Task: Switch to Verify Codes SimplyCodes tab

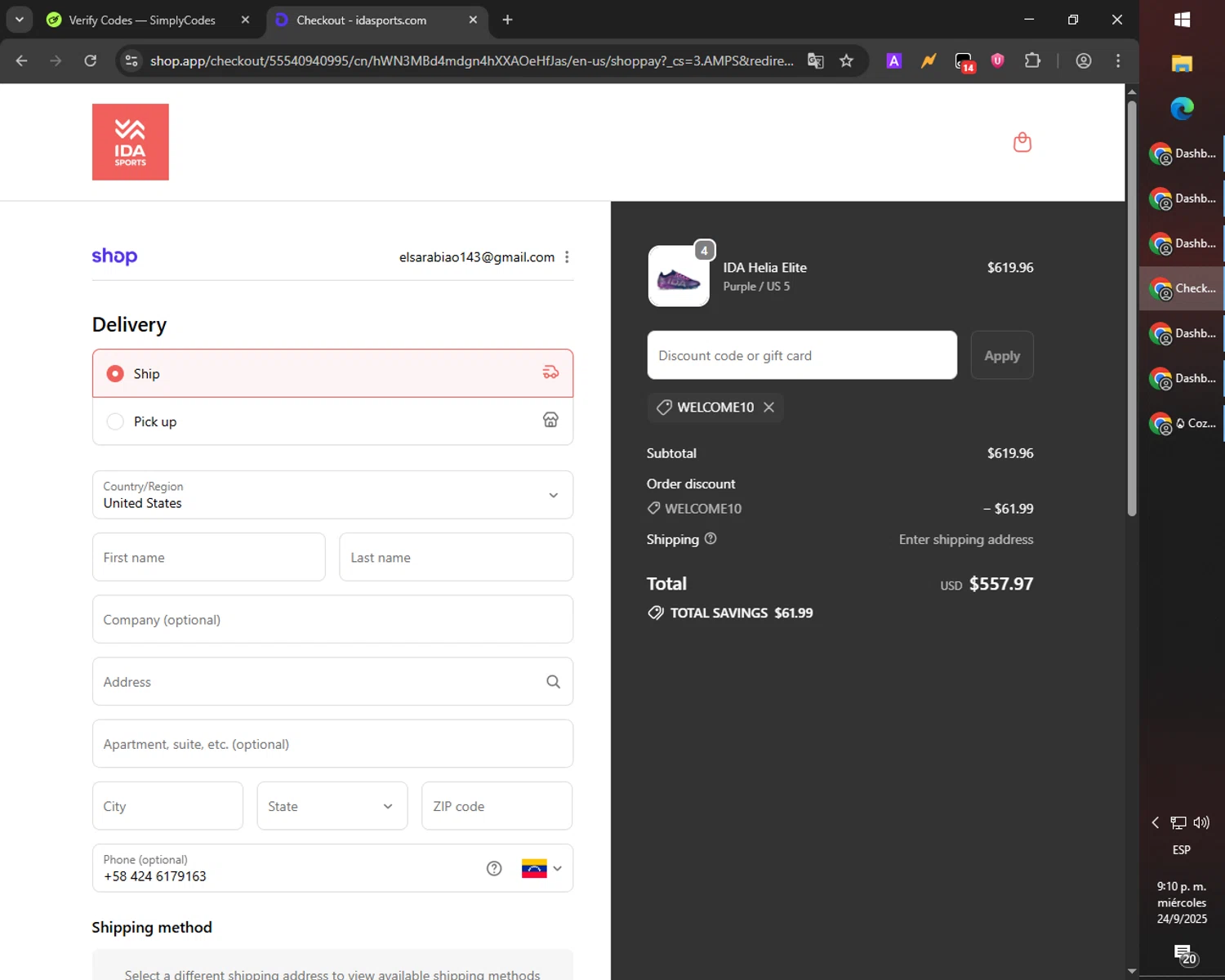Action: (140, 20)
